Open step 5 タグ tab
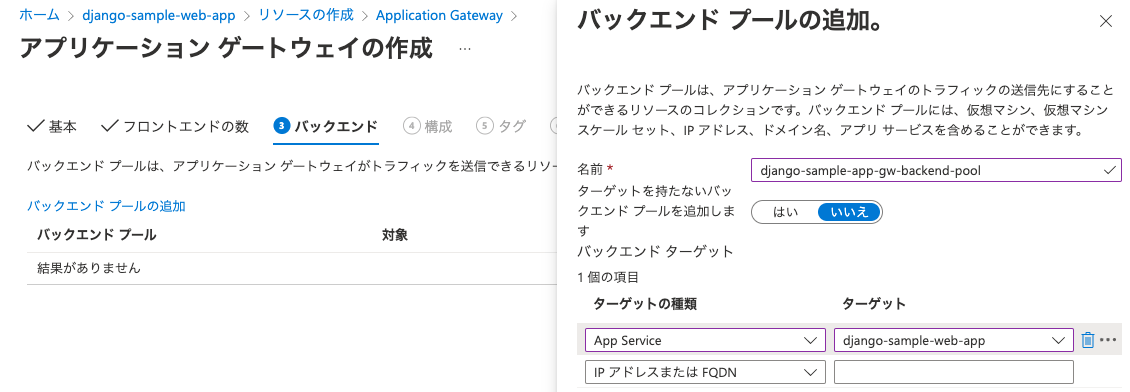This screenshot has height=392, width=1130. tap(502, 126)
